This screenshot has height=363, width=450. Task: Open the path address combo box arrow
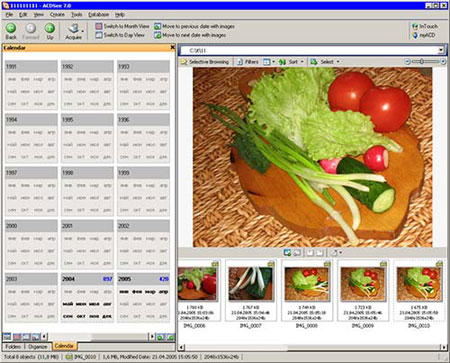pyautogui.click(x=441, y=50)
